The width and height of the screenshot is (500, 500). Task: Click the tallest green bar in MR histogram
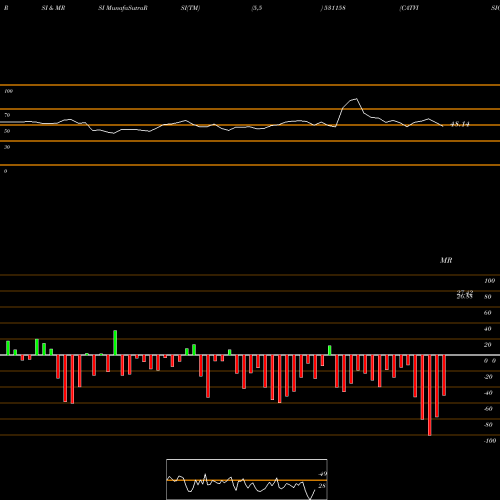(115, 343)
